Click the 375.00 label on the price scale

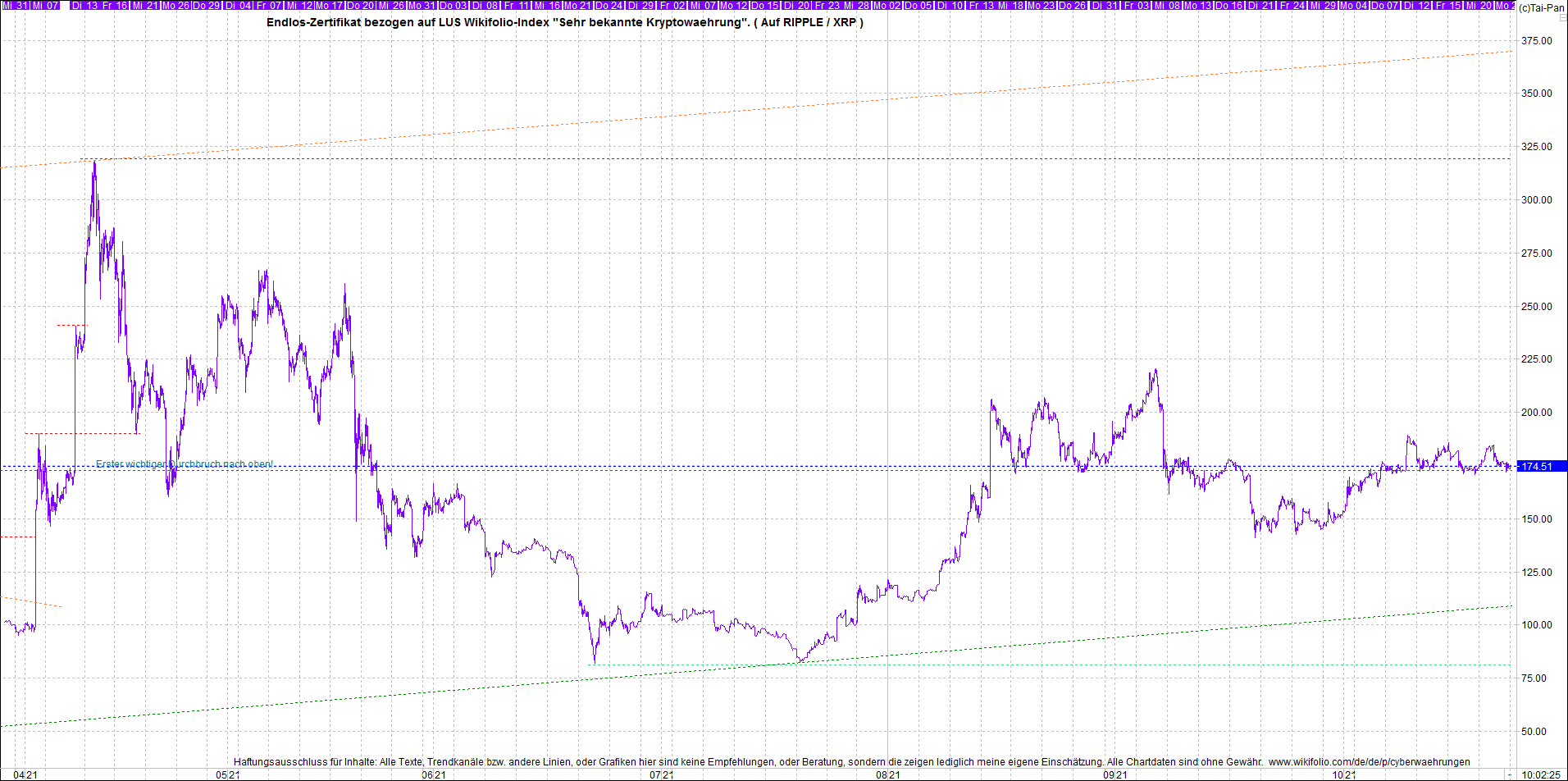tap(1536, 41)
